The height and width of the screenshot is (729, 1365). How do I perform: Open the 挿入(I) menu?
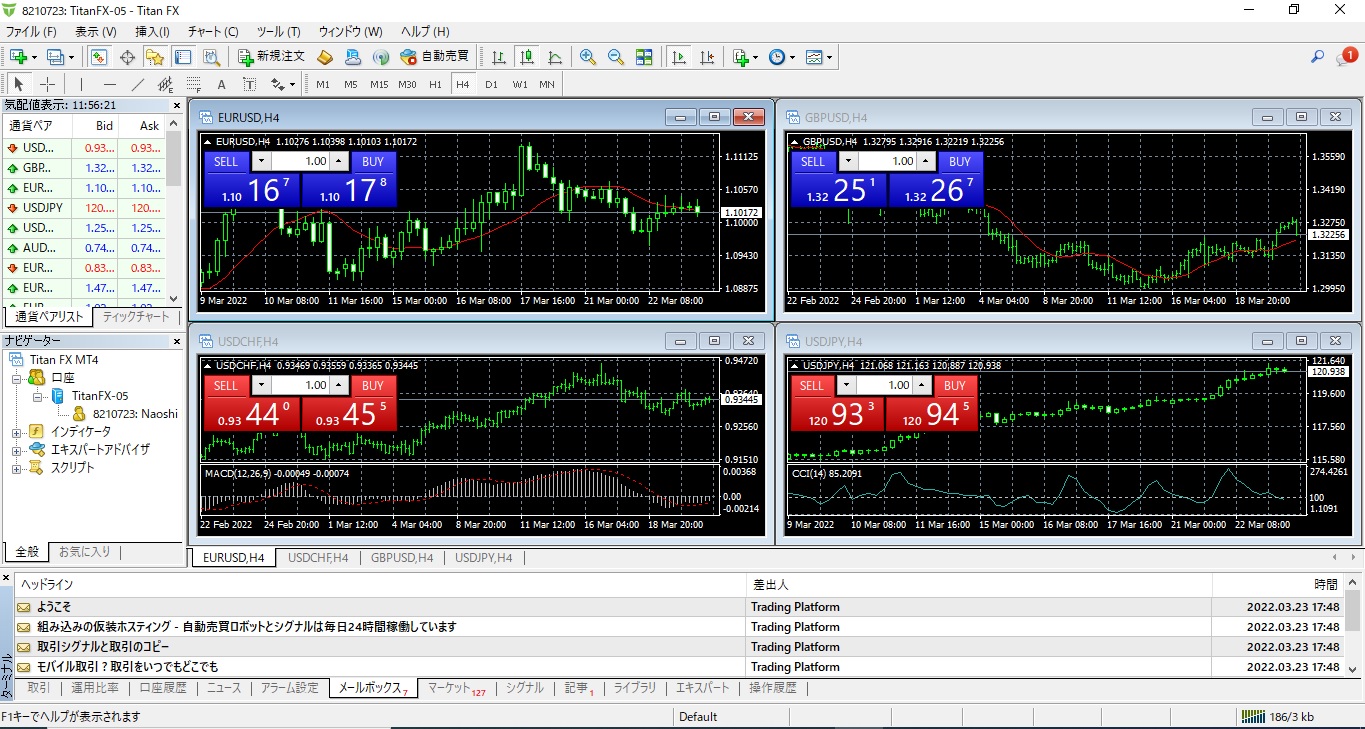(153, 32)
